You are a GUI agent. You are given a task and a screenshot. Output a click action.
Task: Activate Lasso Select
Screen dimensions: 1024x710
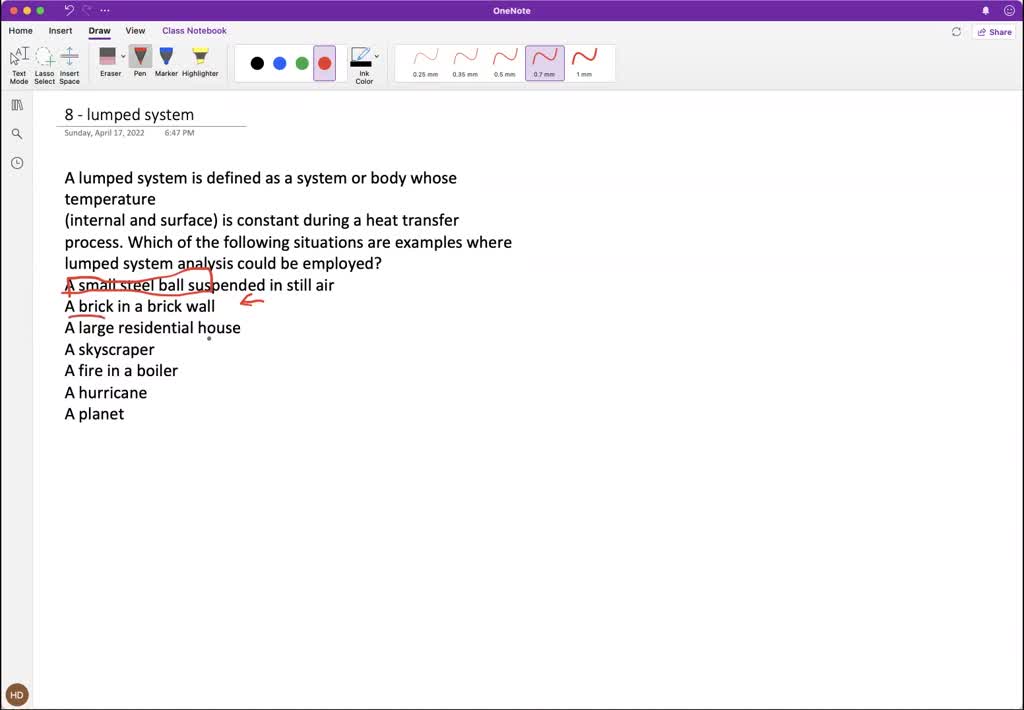tap(44, 62)
